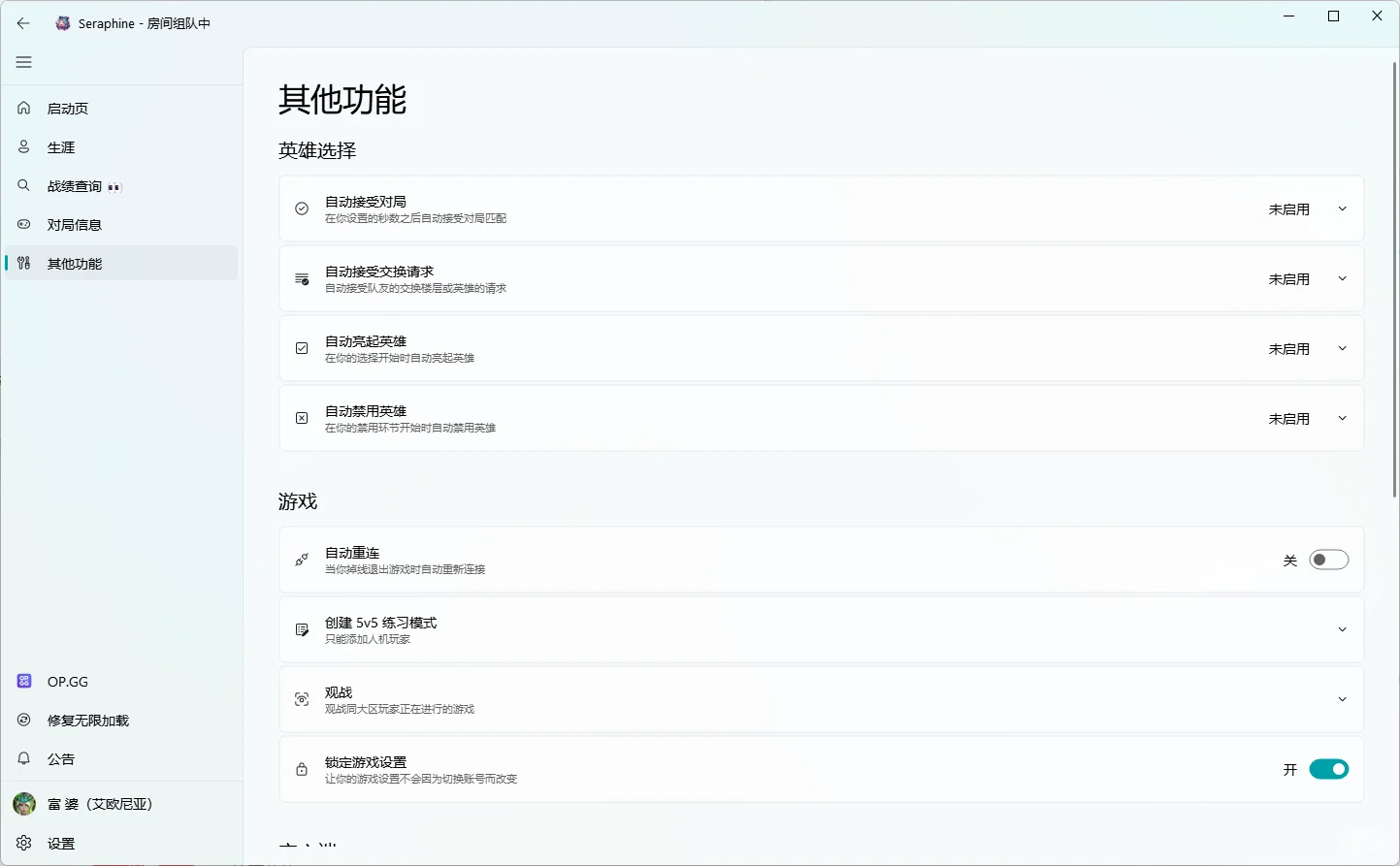Image resolution: width=1400 pixels, height=866 pixels.
Task: Disable the 锁定游戏设置 switch
Action: (x=1329, y=769)
